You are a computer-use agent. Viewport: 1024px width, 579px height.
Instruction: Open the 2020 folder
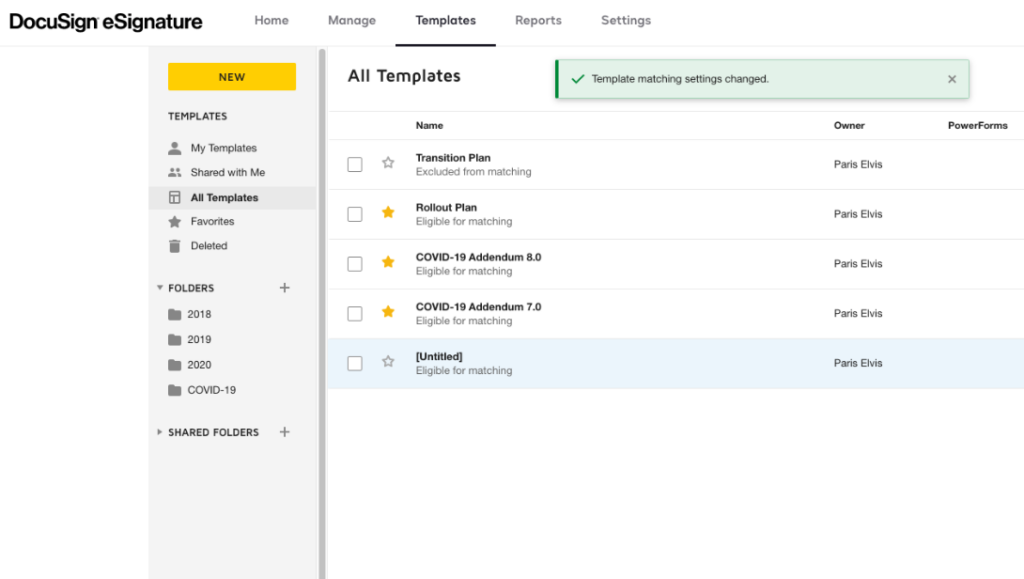pos(199,365)
